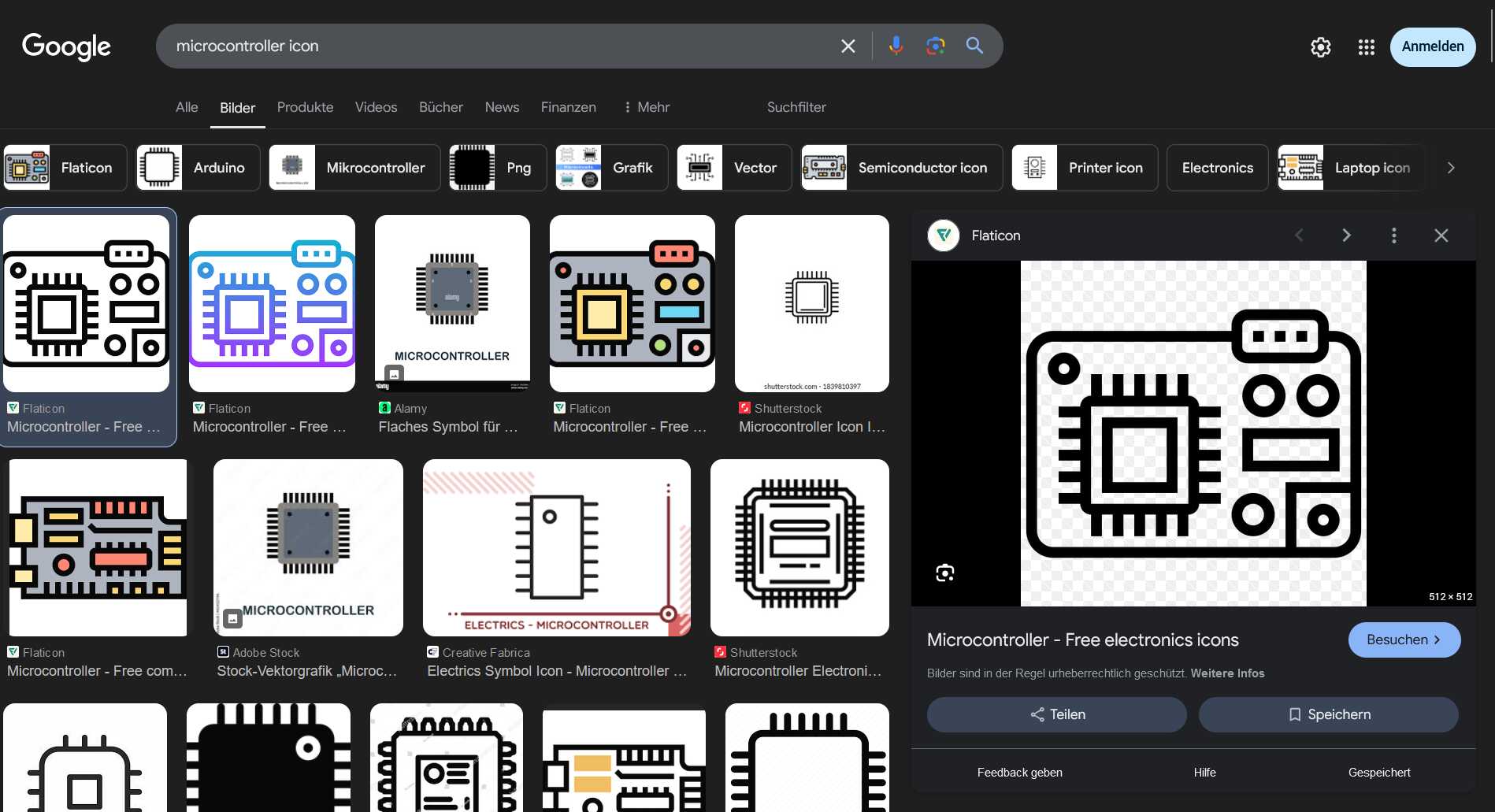Screen dimensions: 1495x812
Task: Go to next image with forward arrow
Action: (x=1346, y=235)
